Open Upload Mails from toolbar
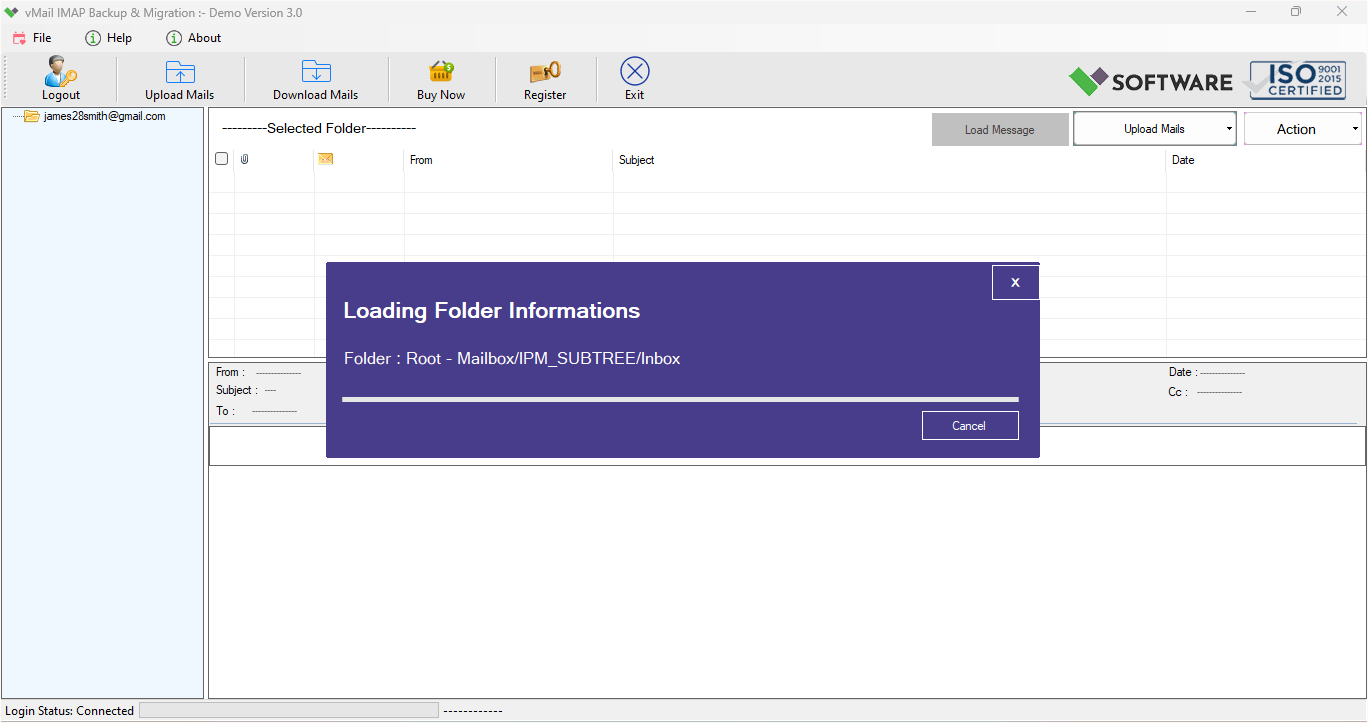 (x=180, y=79)
